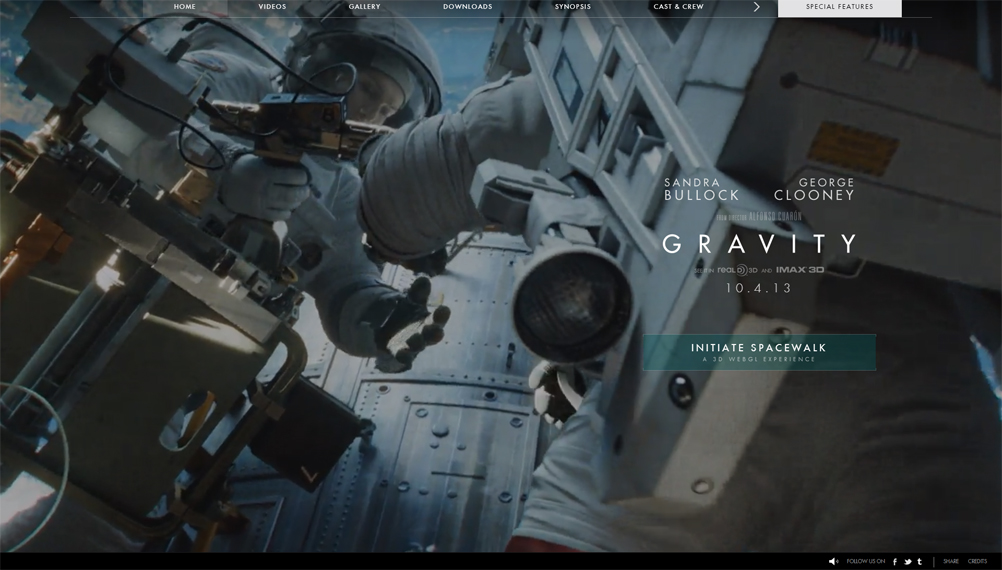Click the 'Follow us on' footer text
The image size is (1002, 570).
click(x=866, y=561)
